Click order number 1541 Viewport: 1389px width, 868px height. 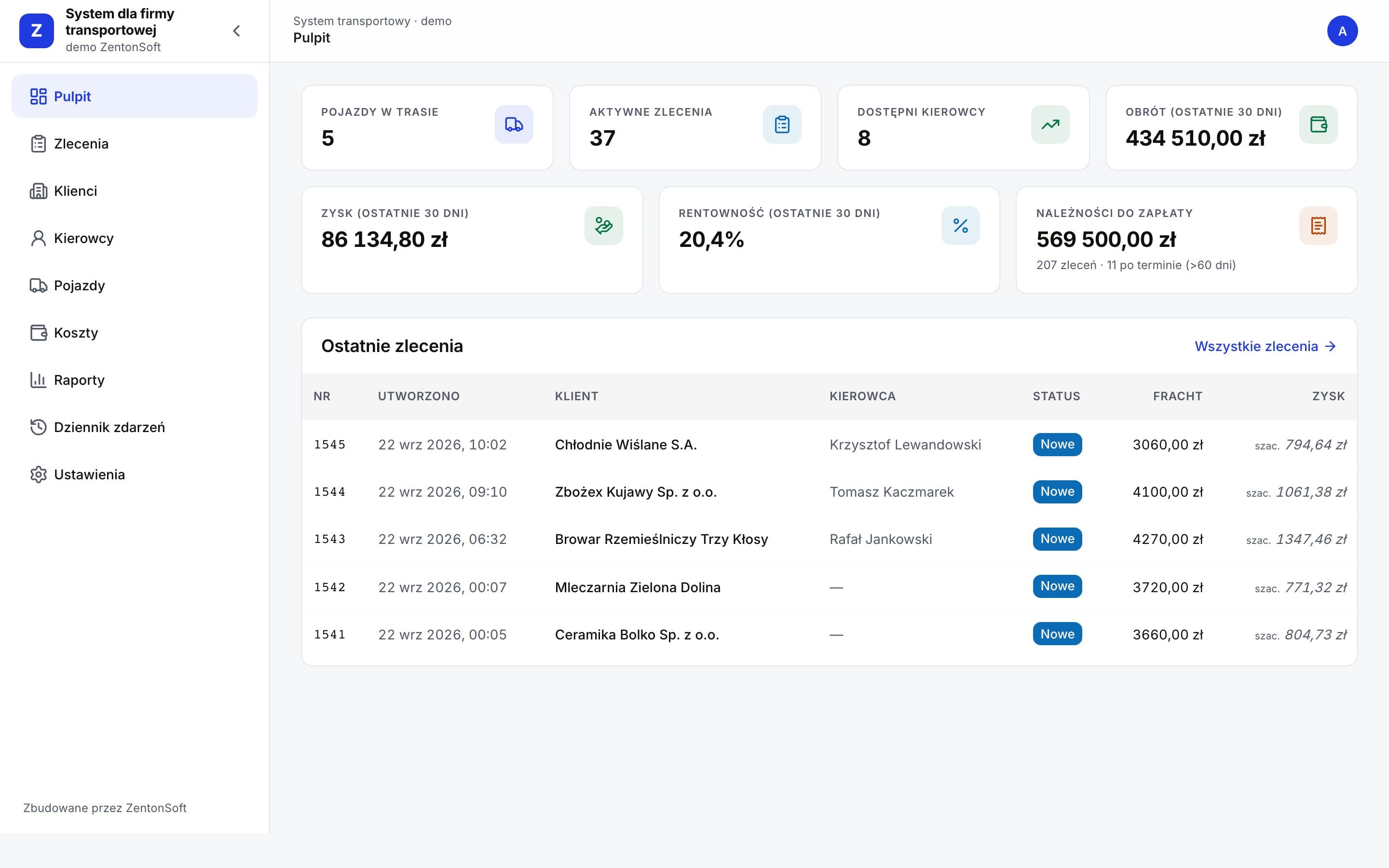pyautogui.click(x=329, y=634)
